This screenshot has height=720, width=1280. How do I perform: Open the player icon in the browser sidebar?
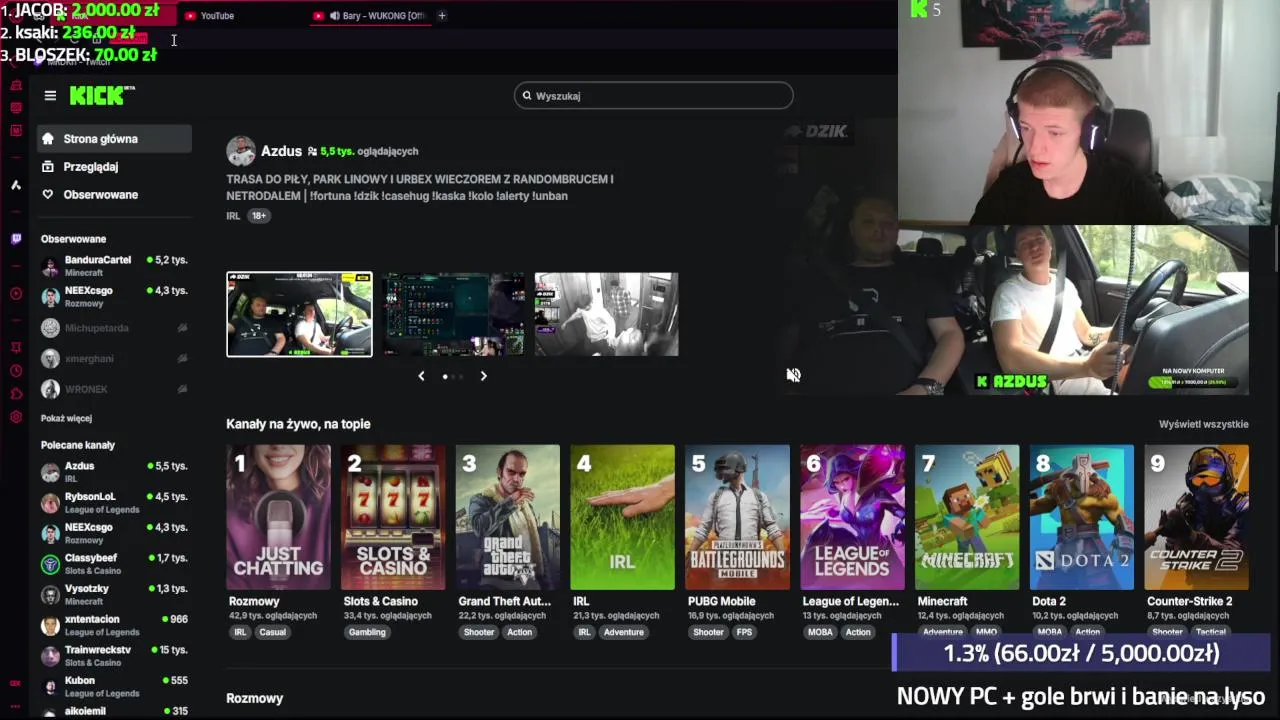[x=16, y=294]
